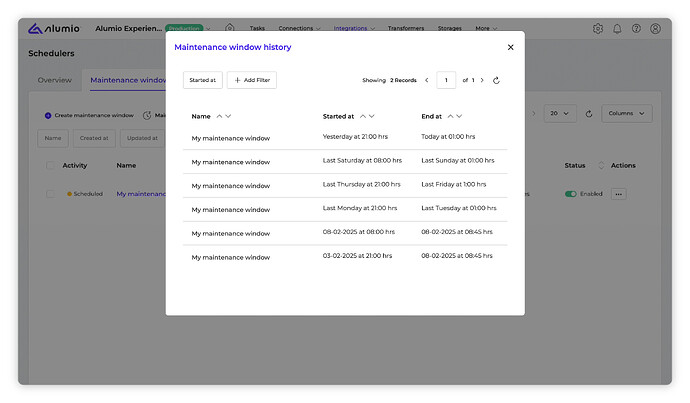The width and height of the screenshot is (690, 403).
Task: Open the notifications bell
Action: click(617, 29)
